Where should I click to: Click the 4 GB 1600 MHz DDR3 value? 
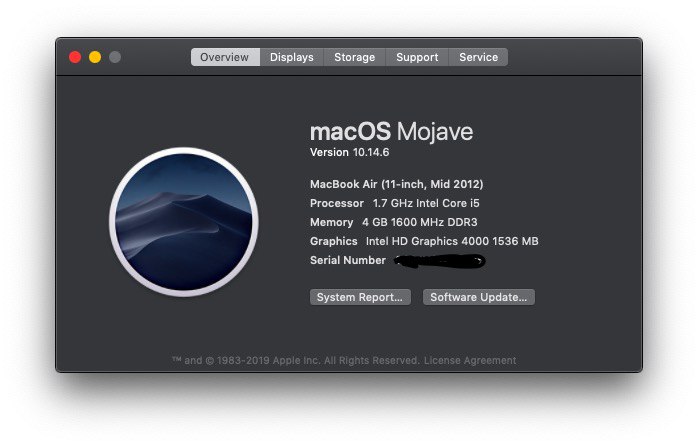(419, 222)
